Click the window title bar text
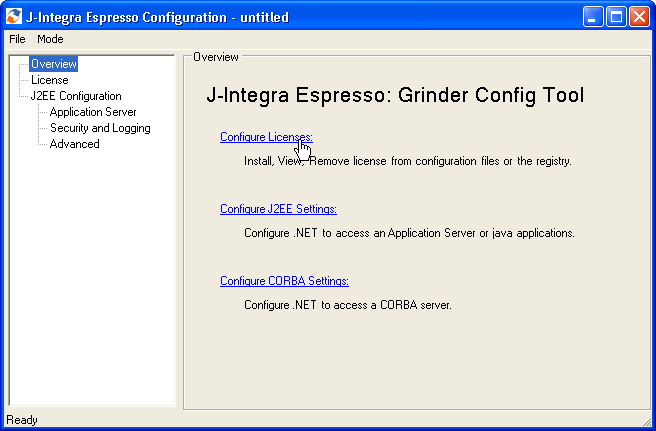 (x=159, y=16)
